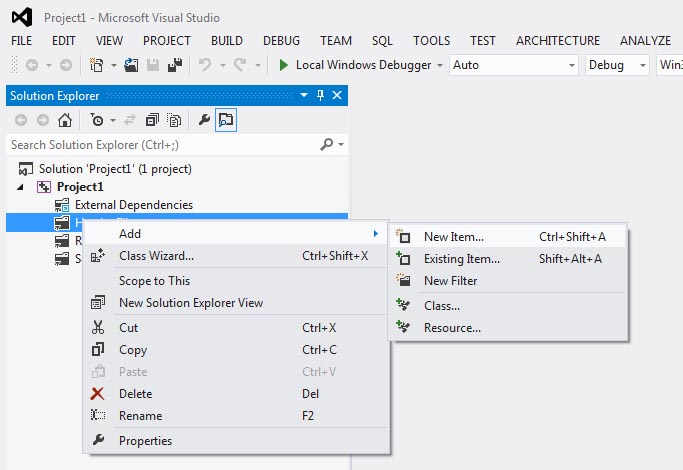Open the BUILD menu
Image resolution: width=683 pixels, height=470 pixels.
tap(227, 41)
